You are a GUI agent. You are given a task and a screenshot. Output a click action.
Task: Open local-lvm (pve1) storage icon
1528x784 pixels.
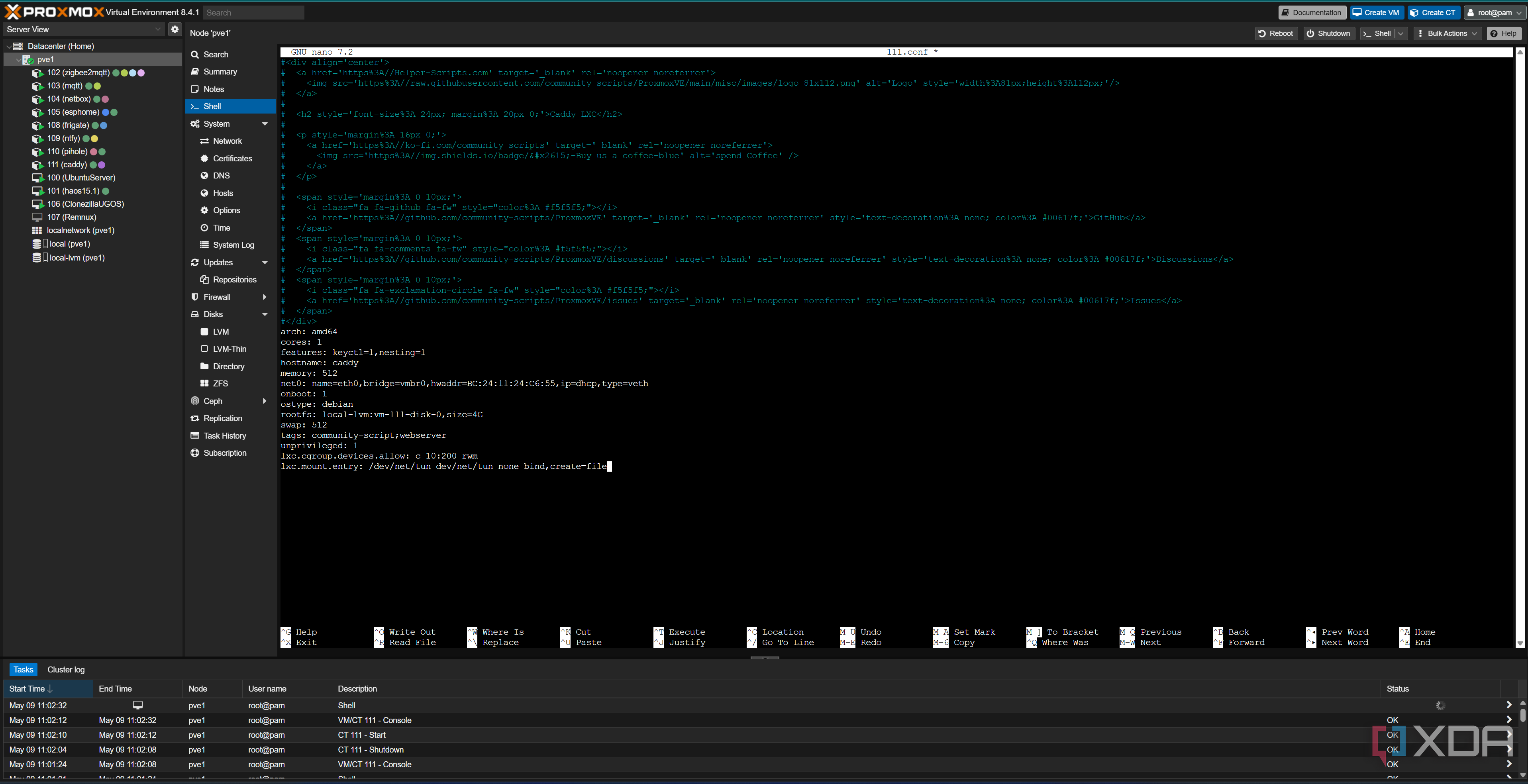39,258
